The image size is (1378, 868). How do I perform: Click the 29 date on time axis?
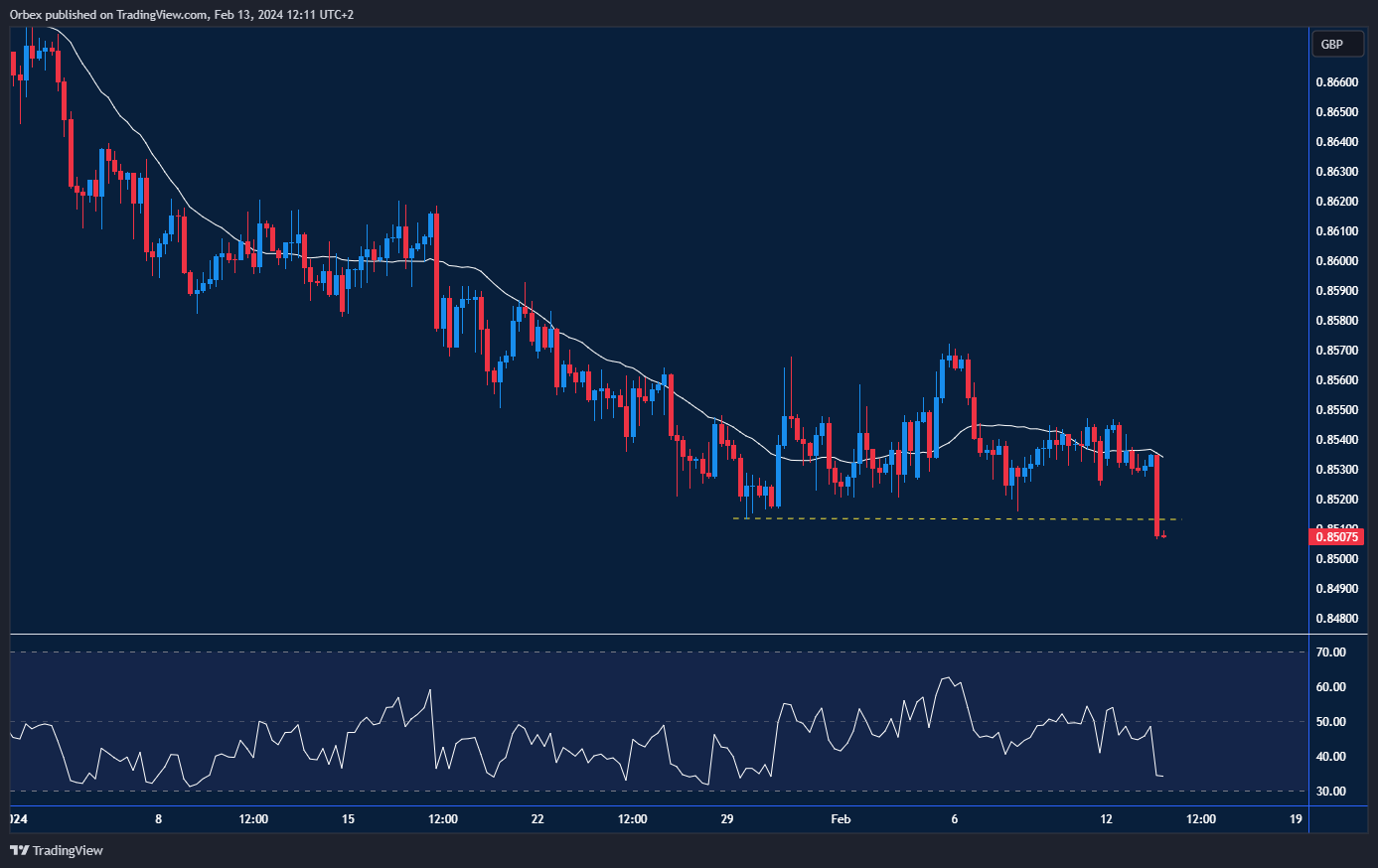click(727, 819)
